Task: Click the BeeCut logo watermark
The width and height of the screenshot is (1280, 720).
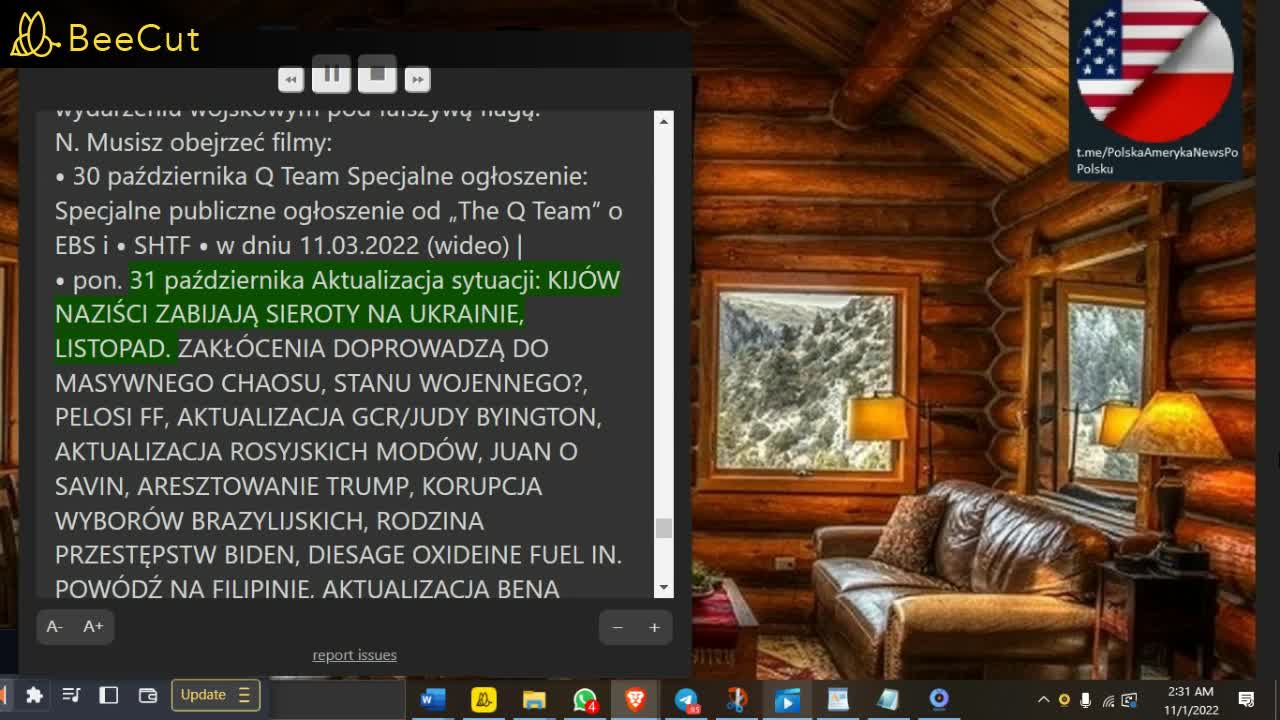Action: tap(105, 36)
